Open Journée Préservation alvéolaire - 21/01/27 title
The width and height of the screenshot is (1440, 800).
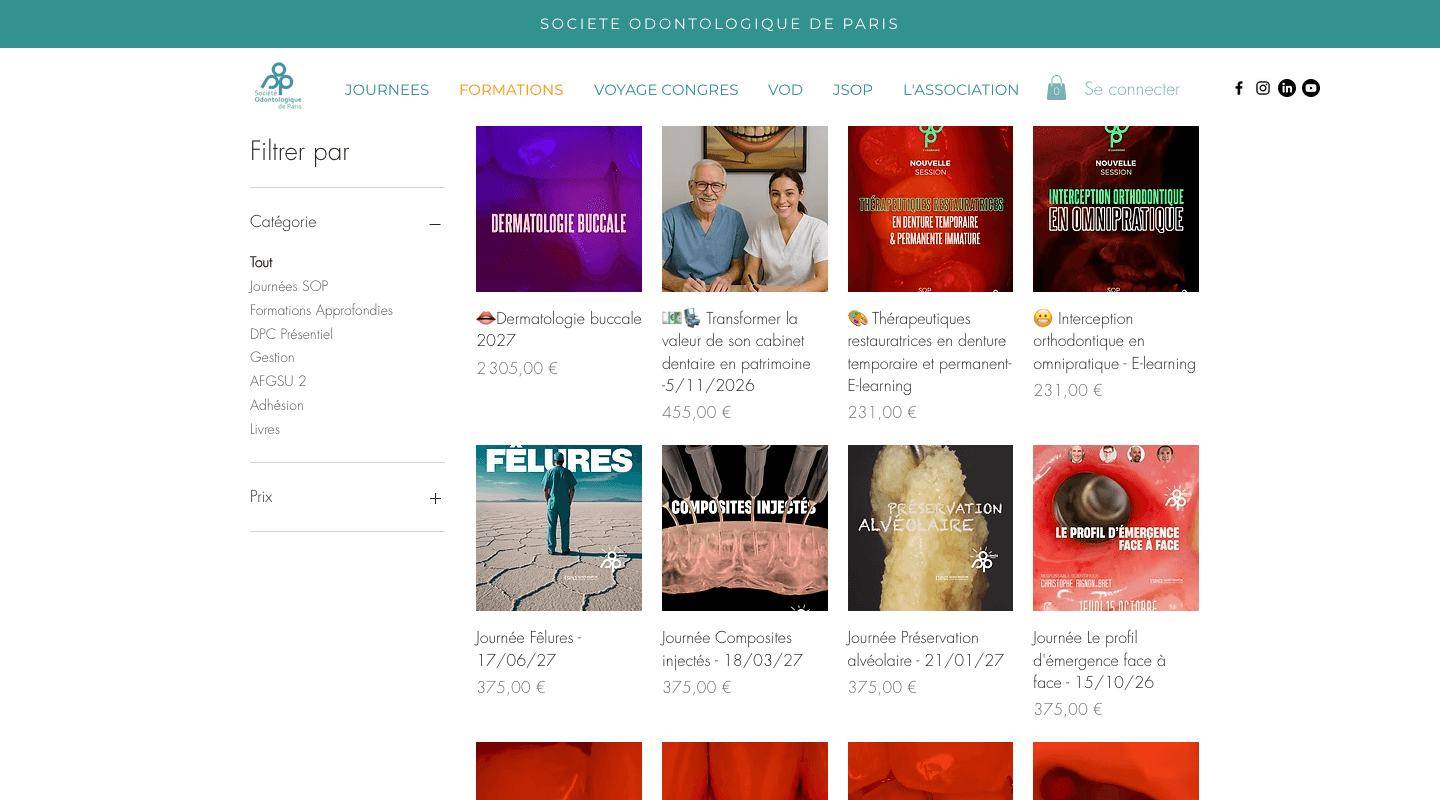tap(926, 649)
